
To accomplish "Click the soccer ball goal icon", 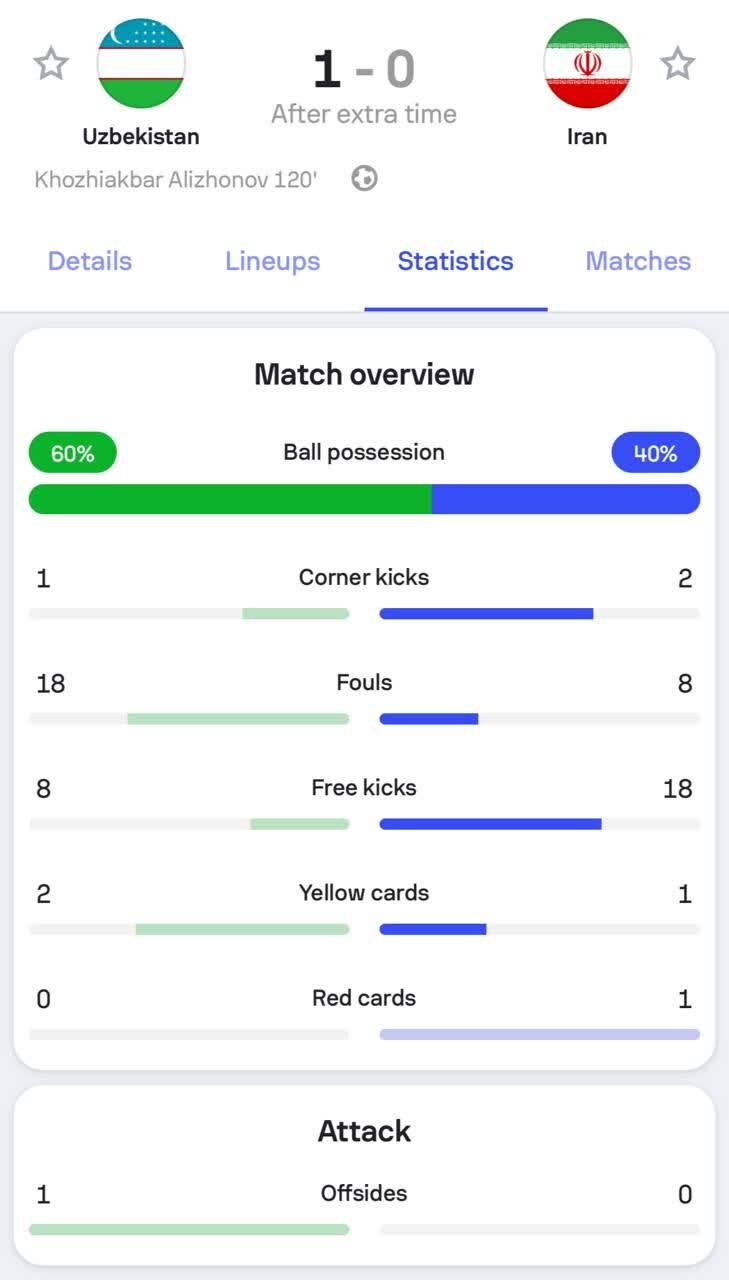I will [x=365, y=180].
